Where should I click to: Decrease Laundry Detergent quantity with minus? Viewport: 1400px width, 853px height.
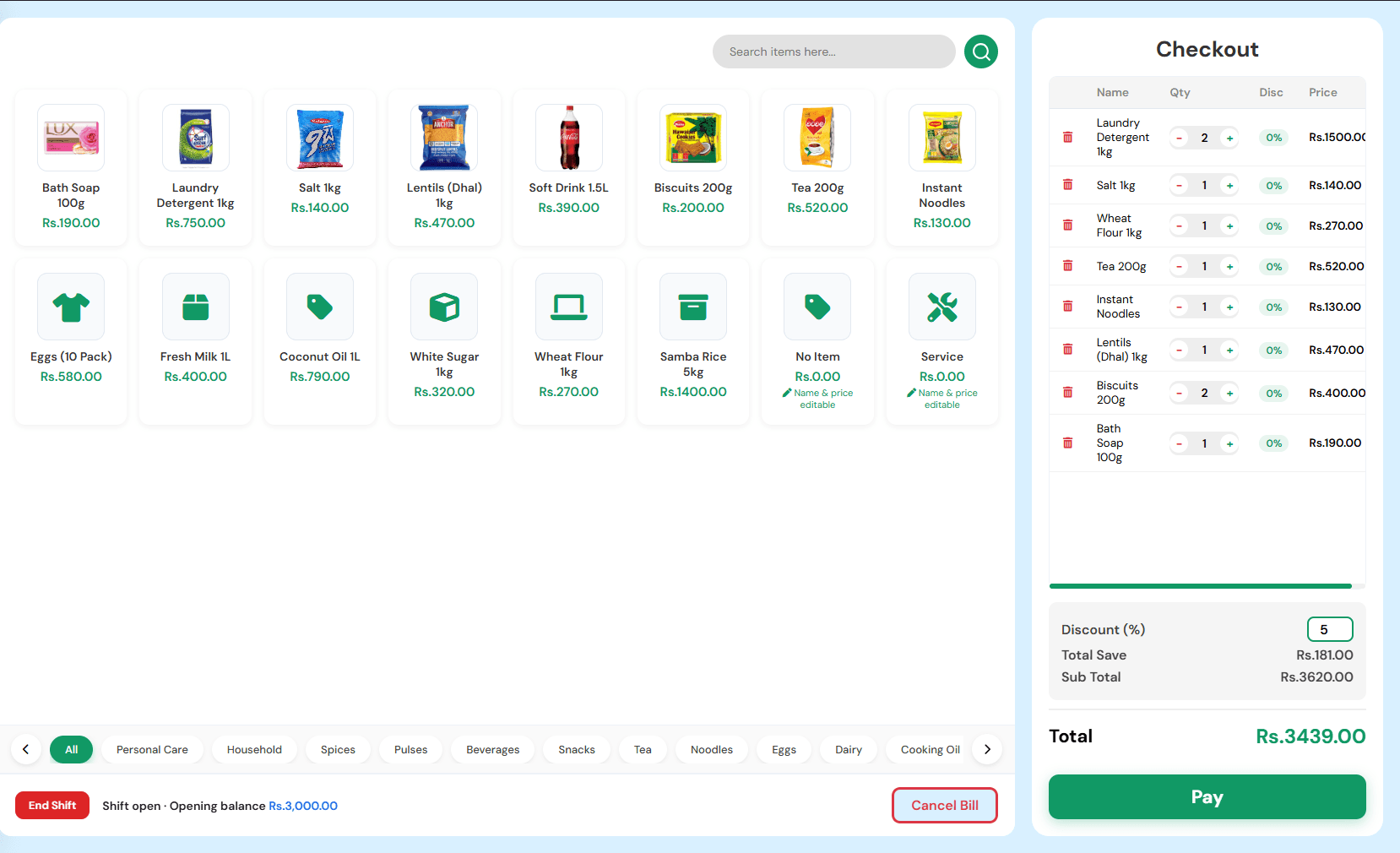[x=1179, y=138]
